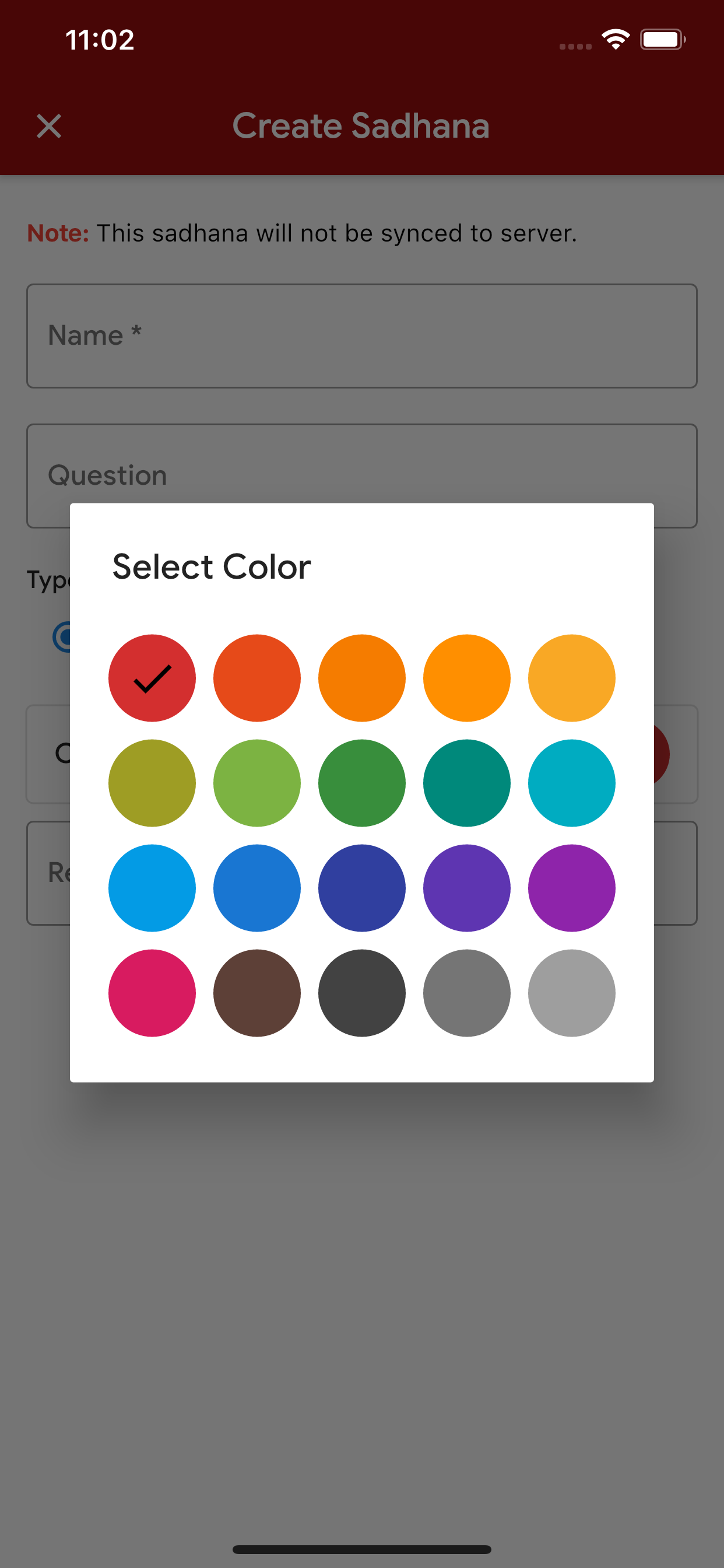The height and width of the screenshot is (1568, 724).
Task: Pick the deep purple color circle
Action: tap(467, 888)
